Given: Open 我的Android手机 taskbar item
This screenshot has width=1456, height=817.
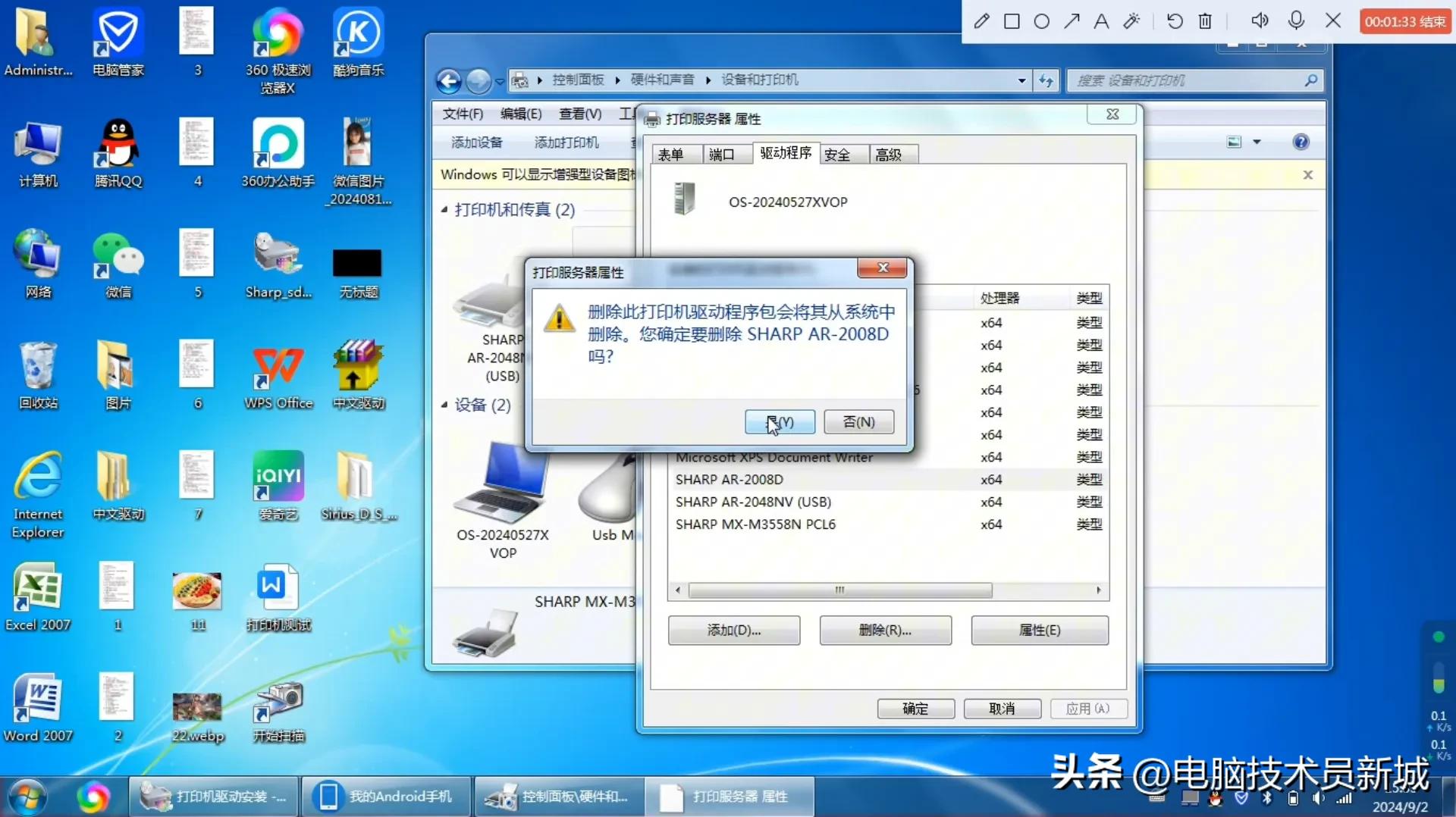Looking at the screenshot, I should click(386, 797).
